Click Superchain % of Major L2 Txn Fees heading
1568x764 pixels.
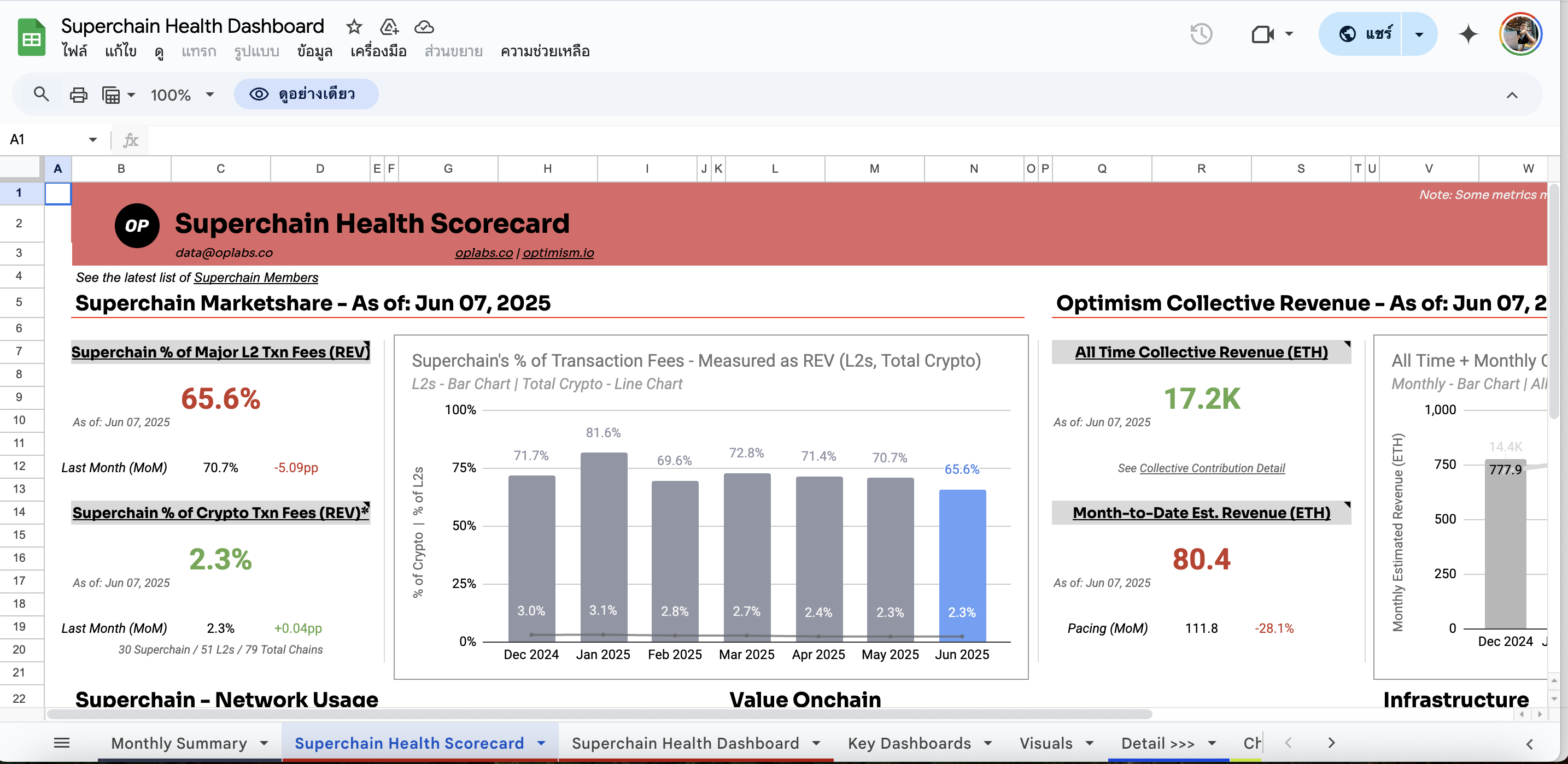coord(220,352)
